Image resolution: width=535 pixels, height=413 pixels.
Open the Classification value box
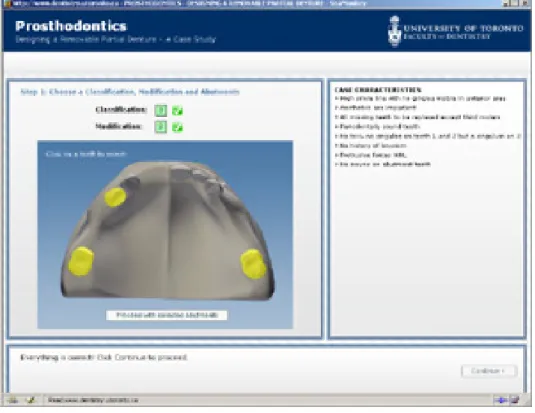(x=161, y=110)
